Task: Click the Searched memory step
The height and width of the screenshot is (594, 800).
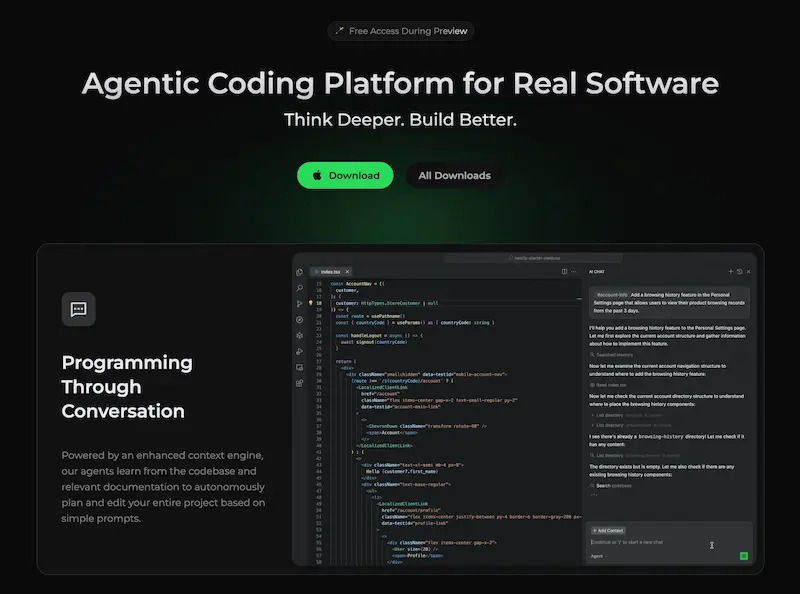Action: coord(611,355)
